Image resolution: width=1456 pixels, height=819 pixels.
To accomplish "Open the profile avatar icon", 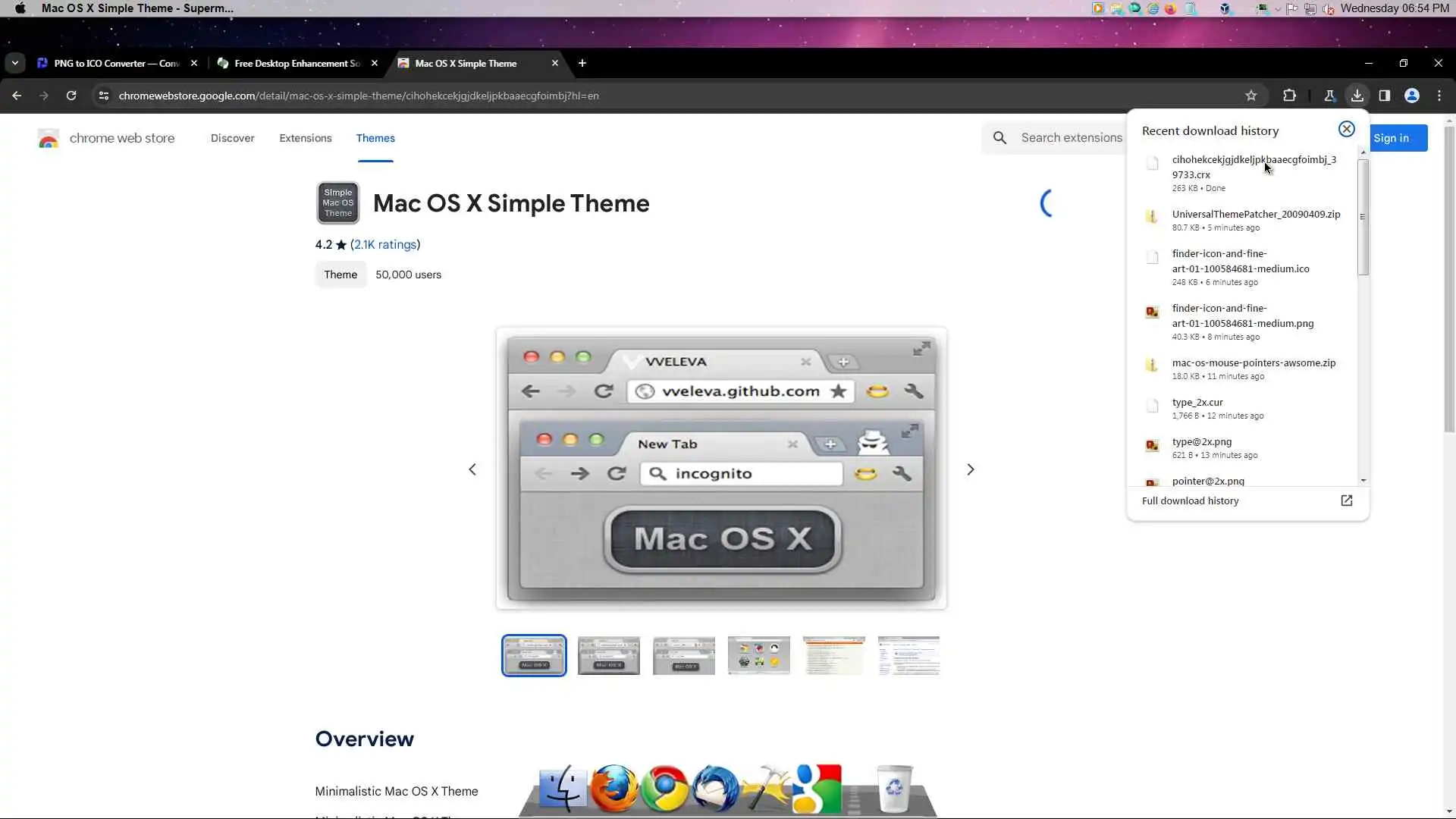I will pos(1412,96).
